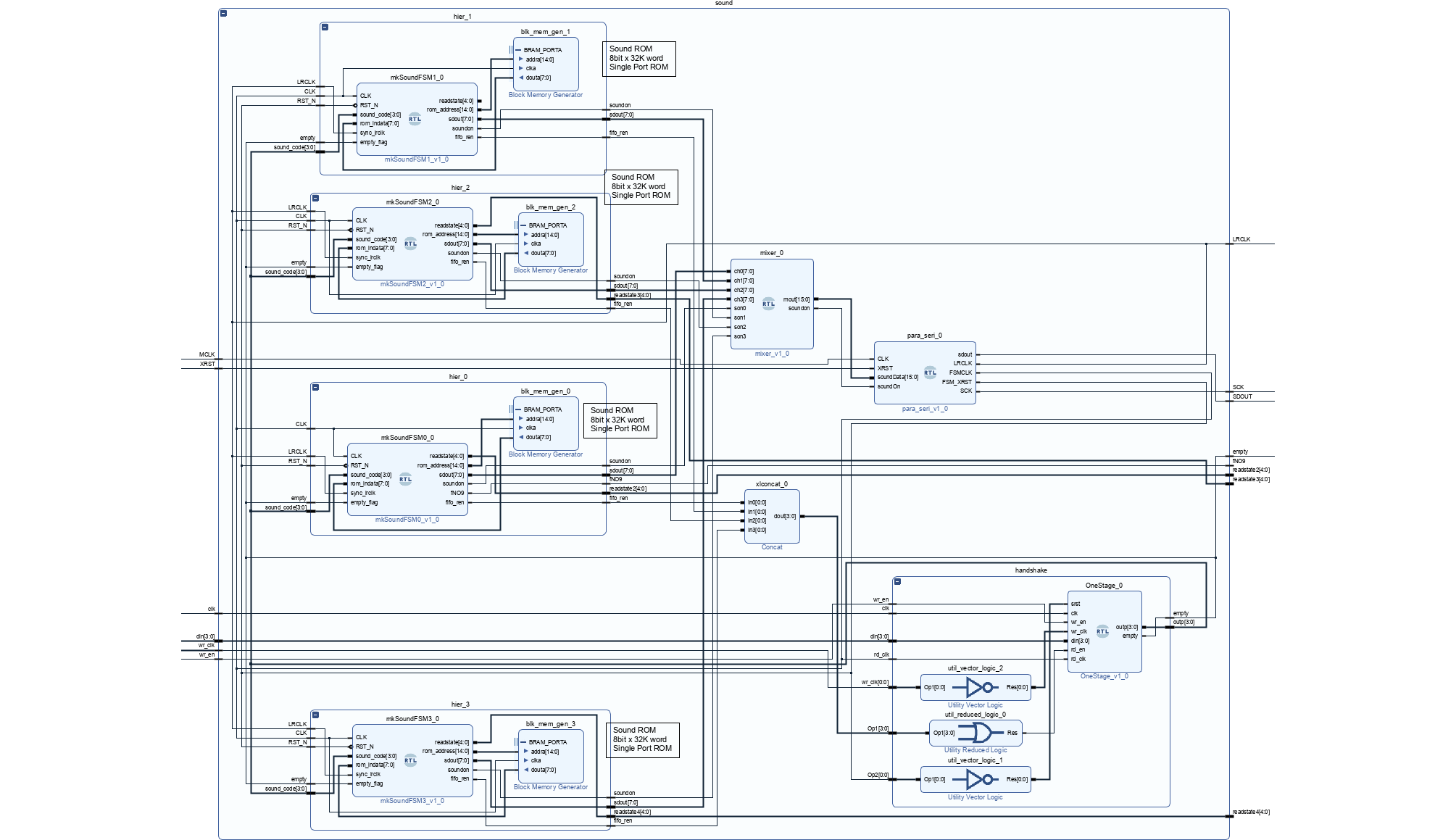Collapse the handshake hierarchy block

click(x=897, y=581)
